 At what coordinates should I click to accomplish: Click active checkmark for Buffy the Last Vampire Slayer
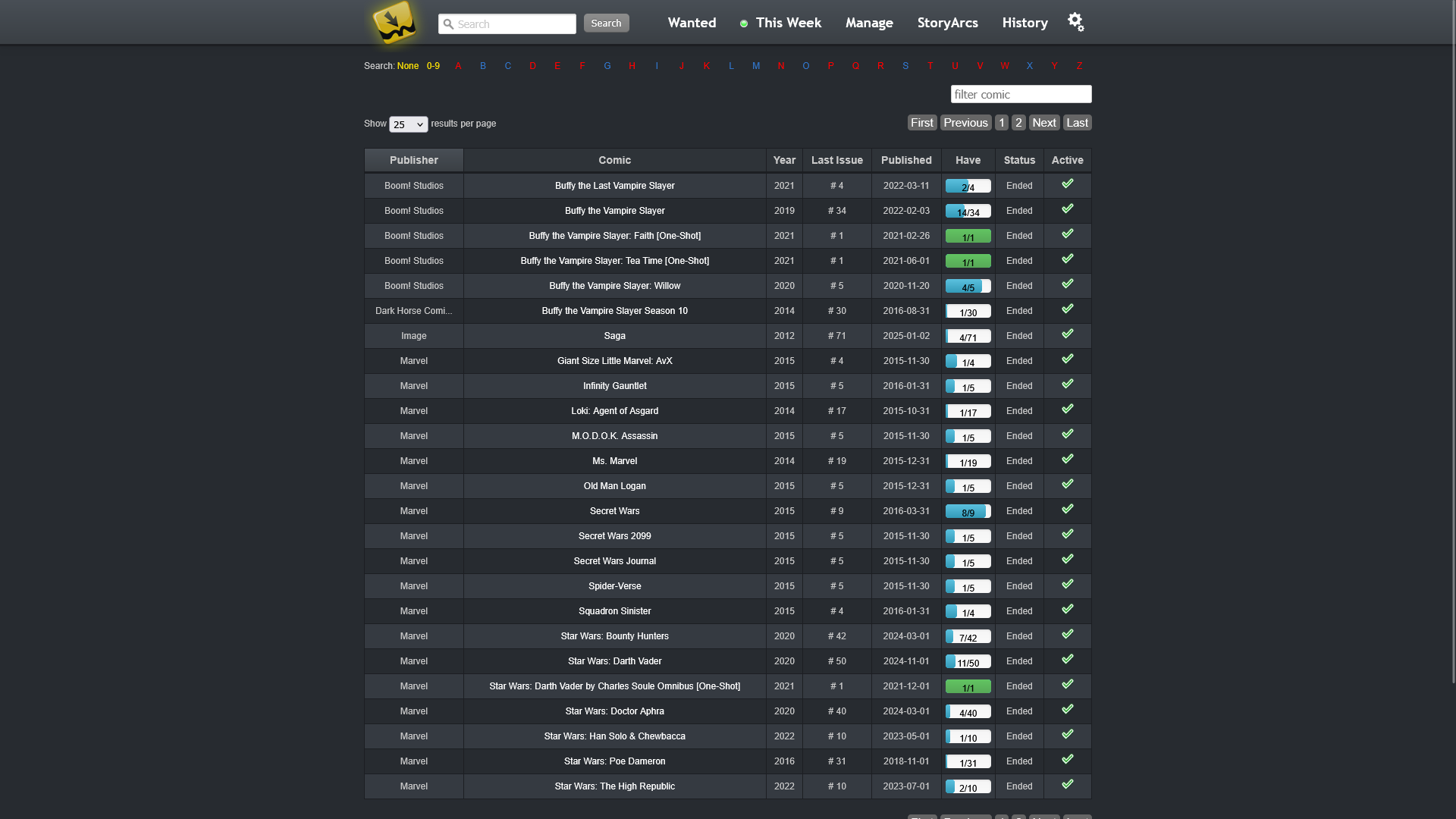coord(1067,184)
